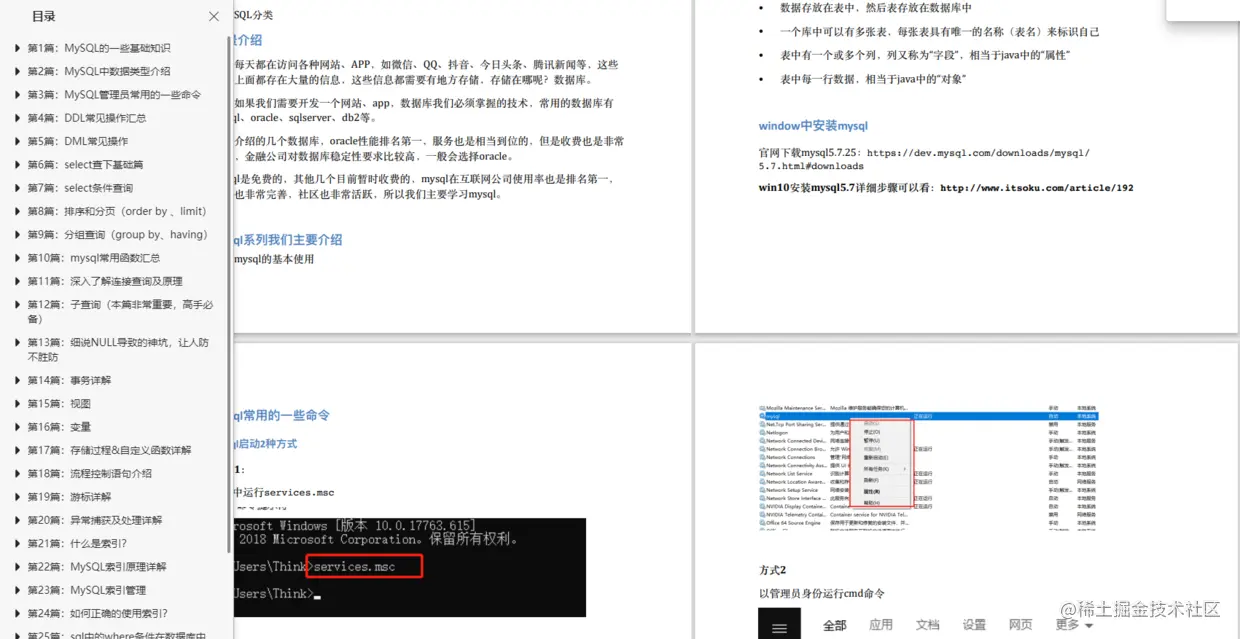Click the cmd window services.msc screenshot
The image size is (1240, 639).
tap(409, 567)
